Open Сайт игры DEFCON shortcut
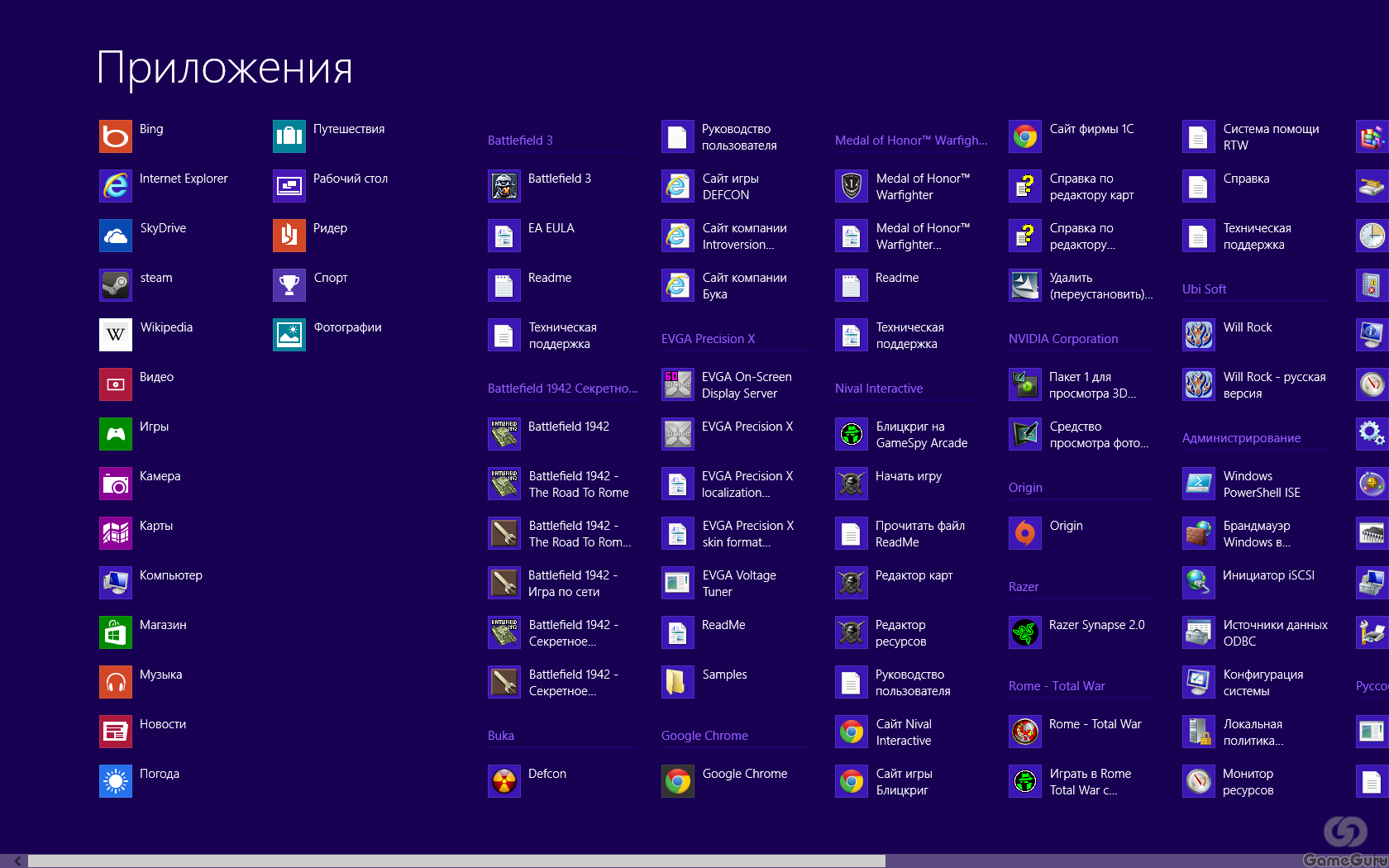The height and width of the screenshot is (868, 1389). tap(710, 186)
